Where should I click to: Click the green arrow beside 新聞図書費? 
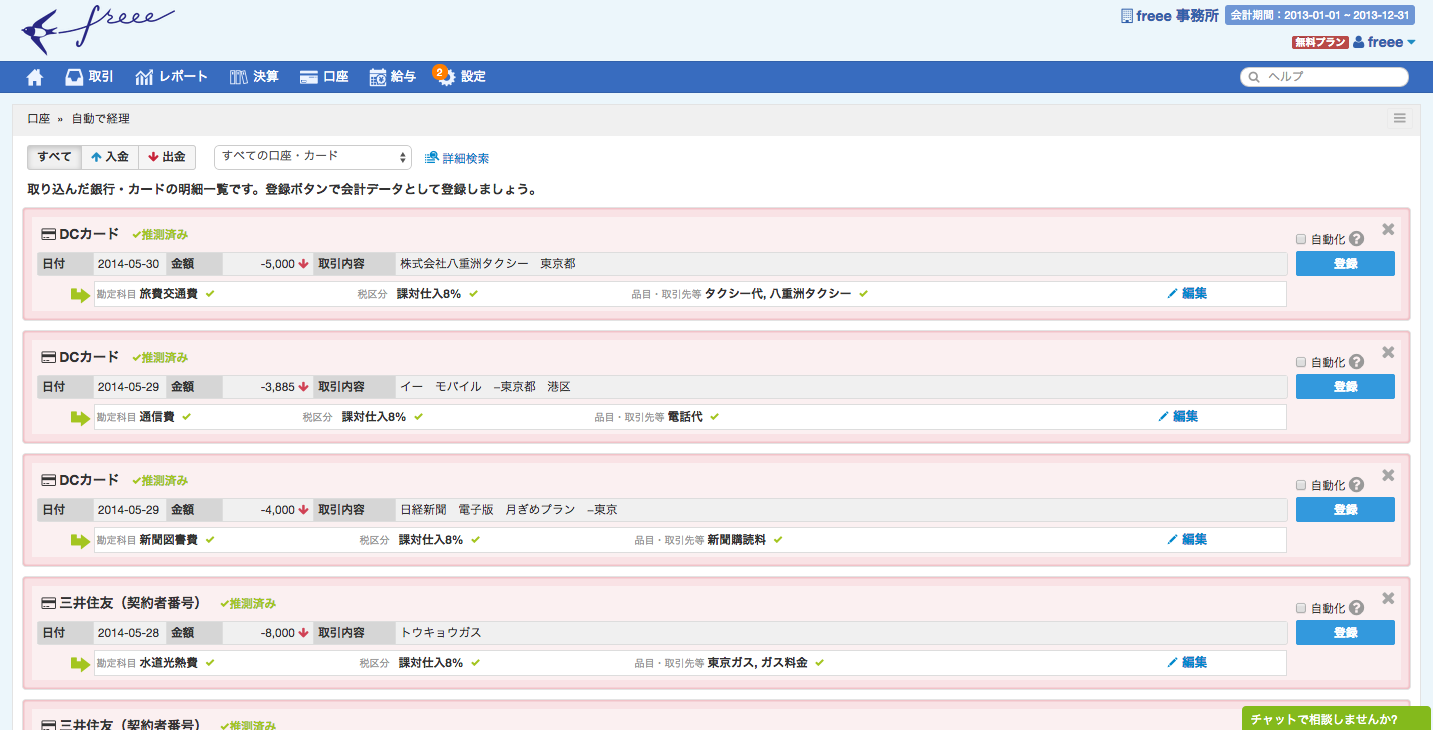(80, 540)
